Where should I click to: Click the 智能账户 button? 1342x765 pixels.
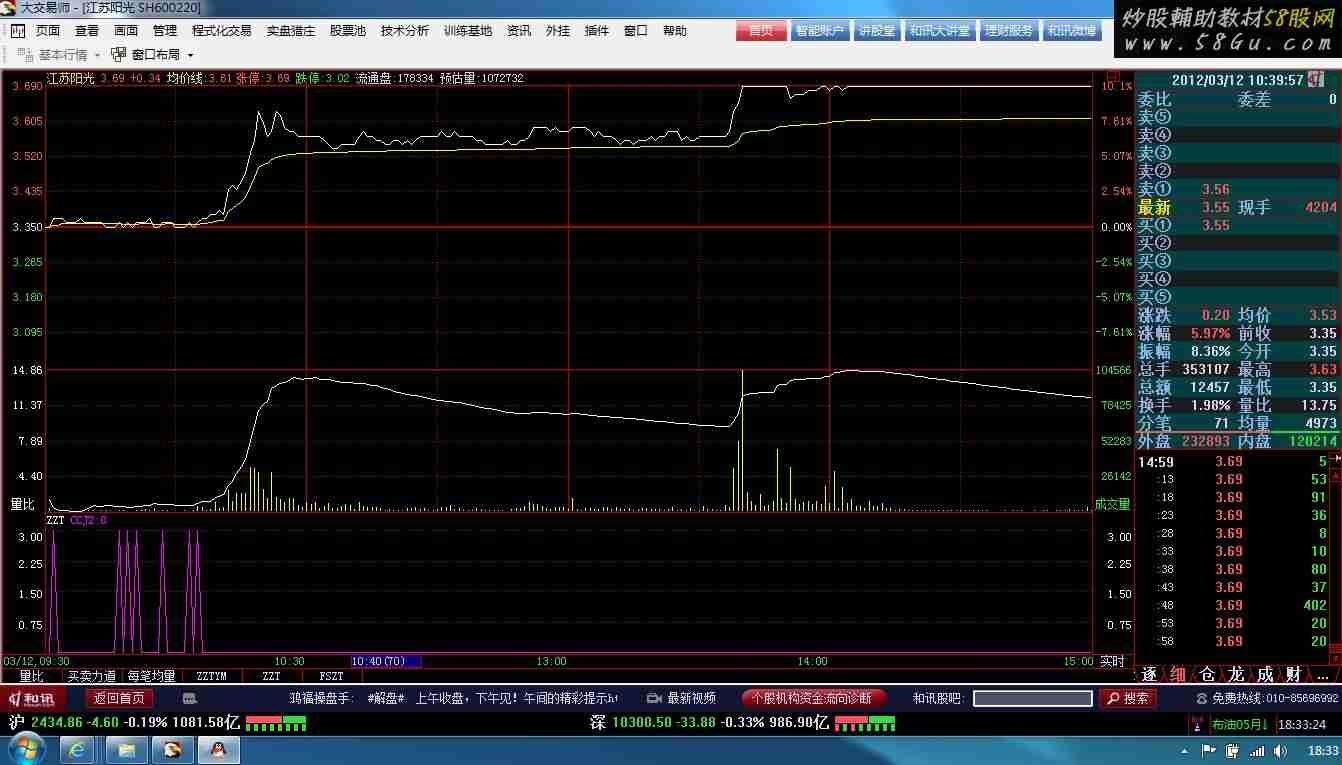coord(819,31)
